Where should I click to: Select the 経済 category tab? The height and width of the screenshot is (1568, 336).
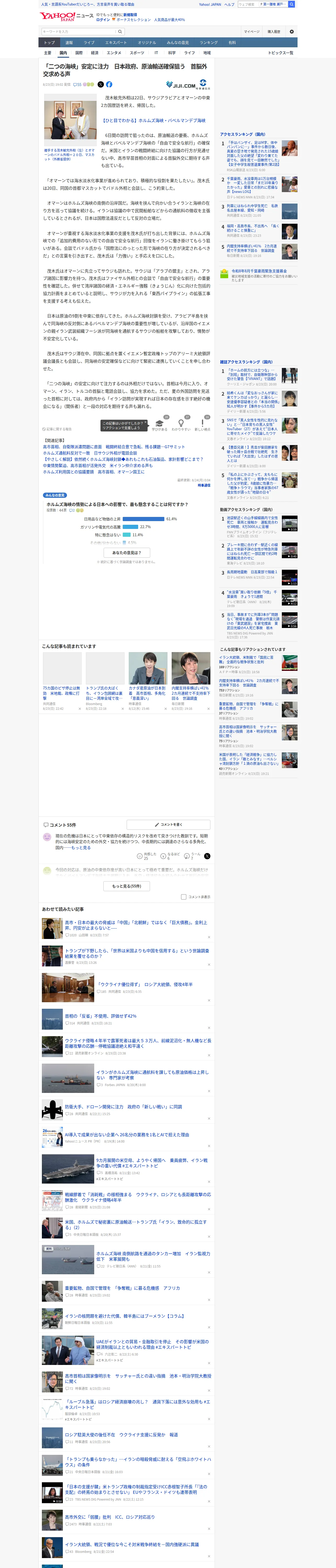94,53
